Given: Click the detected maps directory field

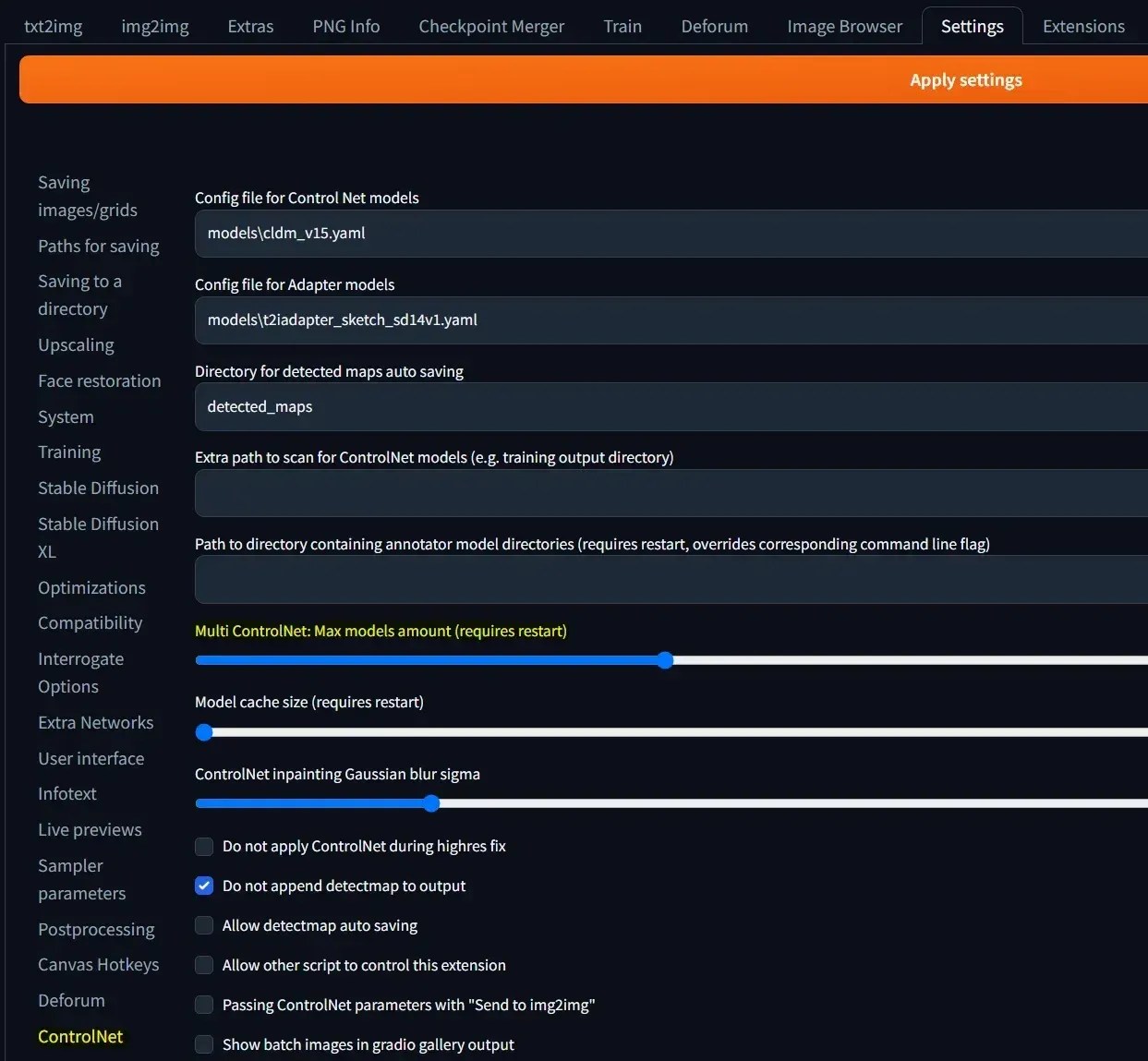Looking at the screenshot, I should pyautogui.click(x=671, y=406).
